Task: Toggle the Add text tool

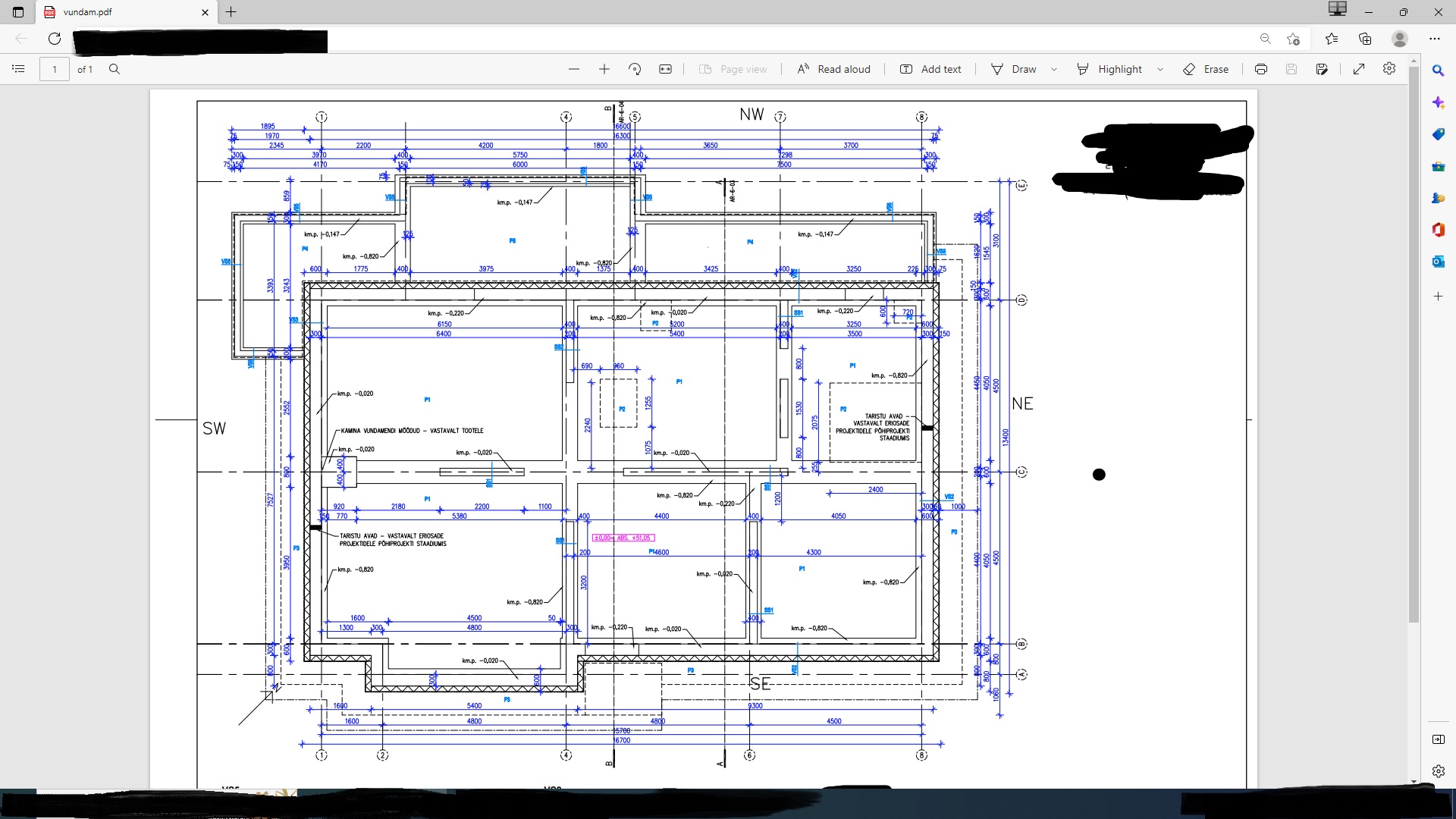Action: [x=930, y=69]
